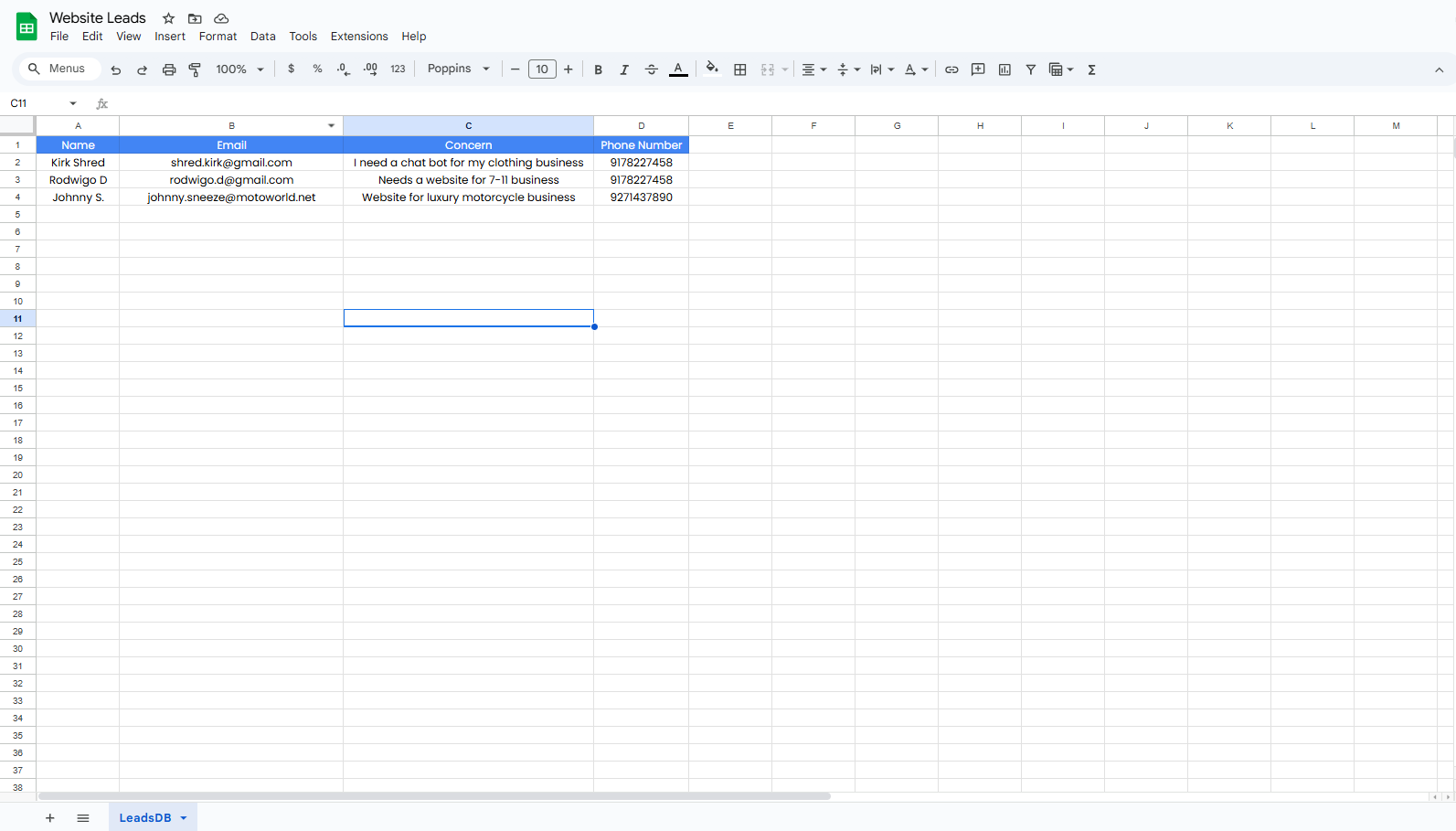
Task: Open the zoom level dropdown
Action: (x=239, y=69)
